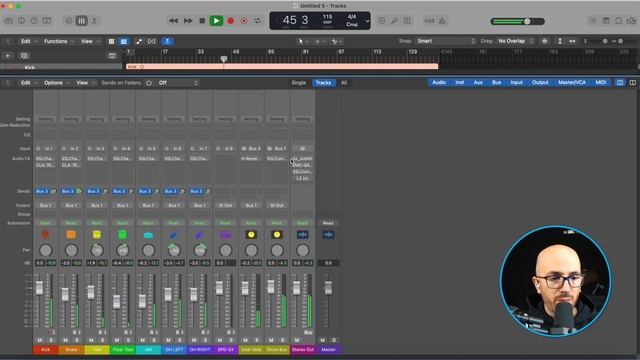Screen dimensions: 640x360
Task: Toggle the Sends on Faders power button
Action: point(149,83)
